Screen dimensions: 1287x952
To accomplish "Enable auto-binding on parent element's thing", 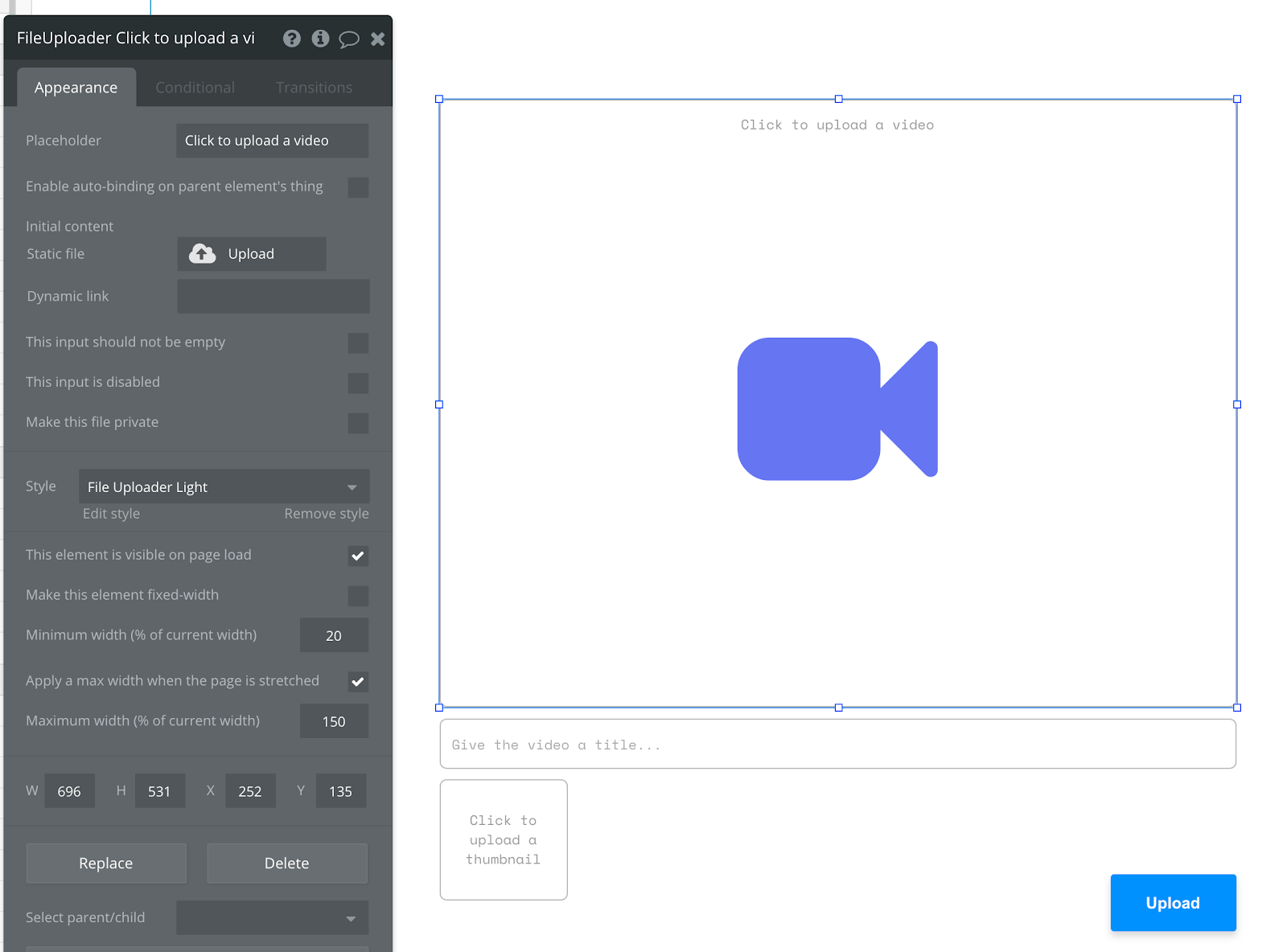I will click(358, 187).
